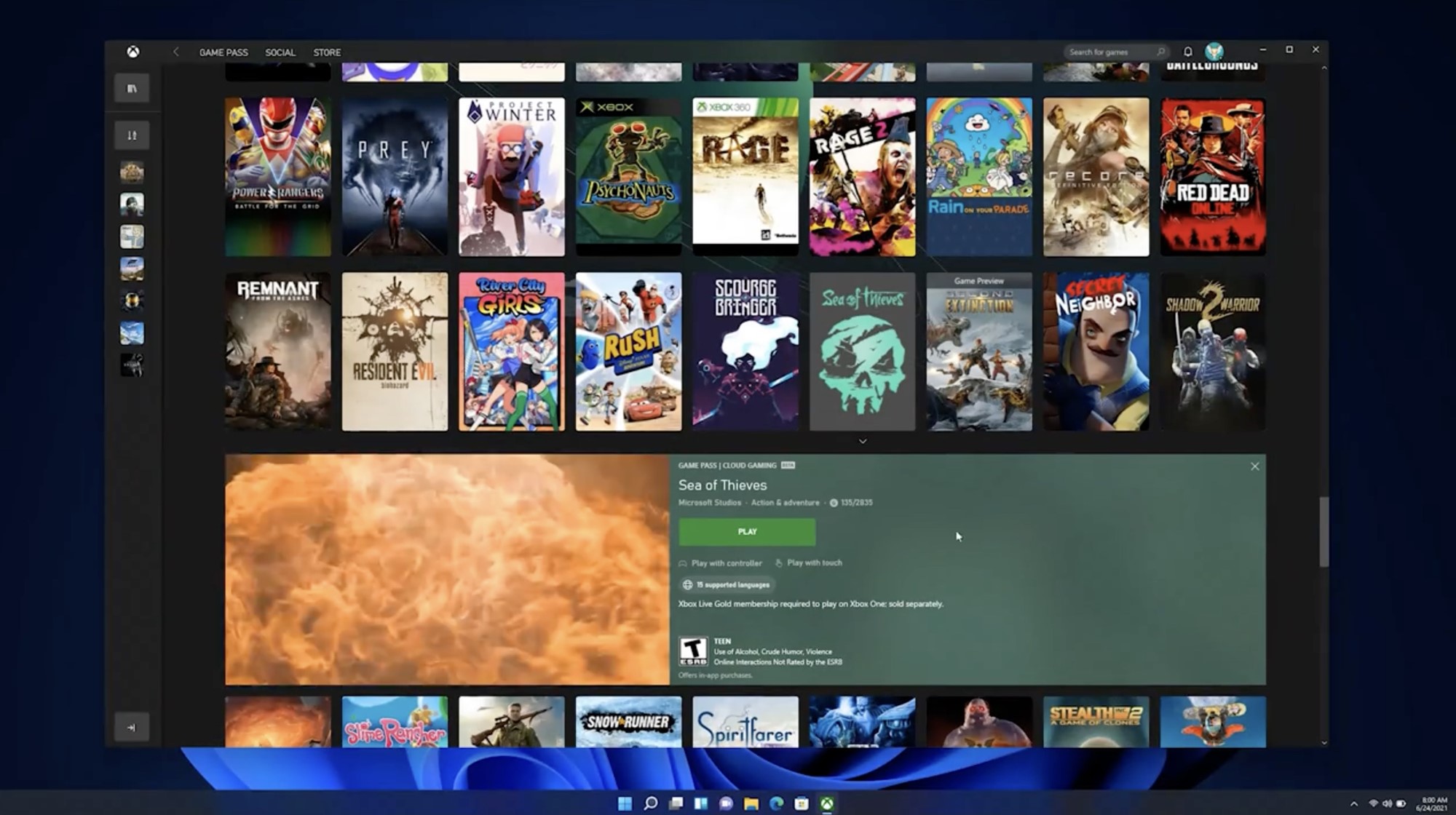Open the My Library sidebar icon
Screen dimensions: 1456x815
pos(132,89)
